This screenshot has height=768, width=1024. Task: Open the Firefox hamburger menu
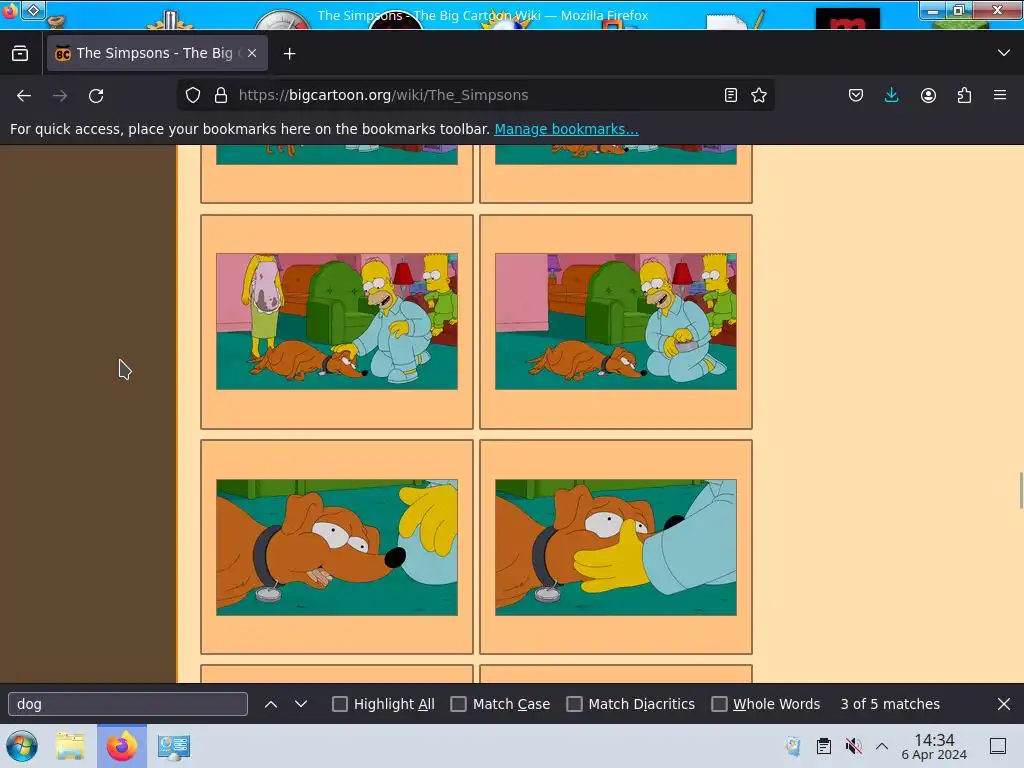click(1000, 95)
